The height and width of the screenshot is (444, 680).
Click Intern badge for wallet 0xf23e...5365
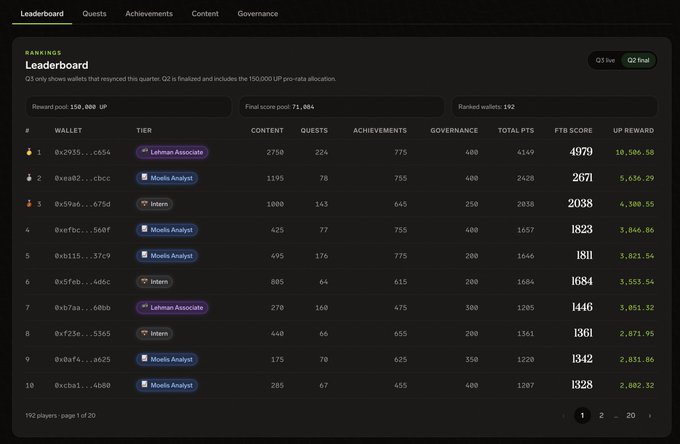[x=154, y=333]
